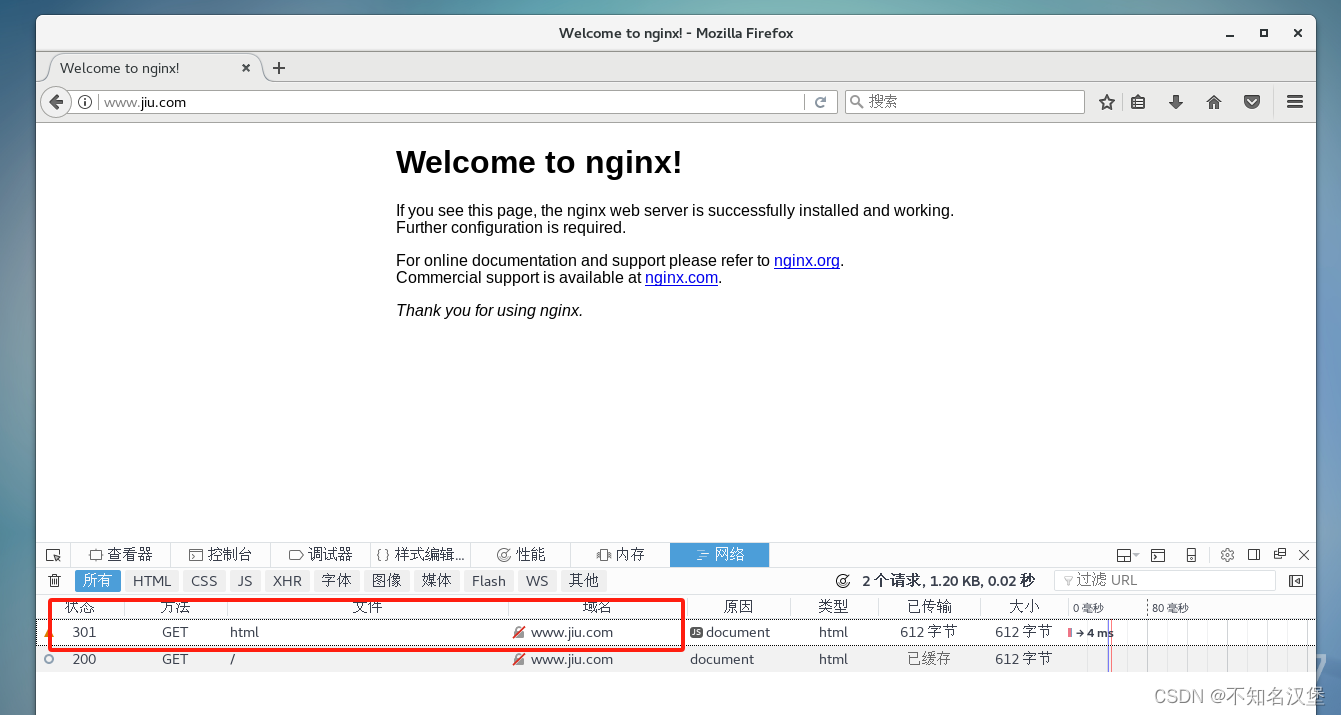Focus the URL address bar
This screenshot has height=715, width=1341.
450,102
